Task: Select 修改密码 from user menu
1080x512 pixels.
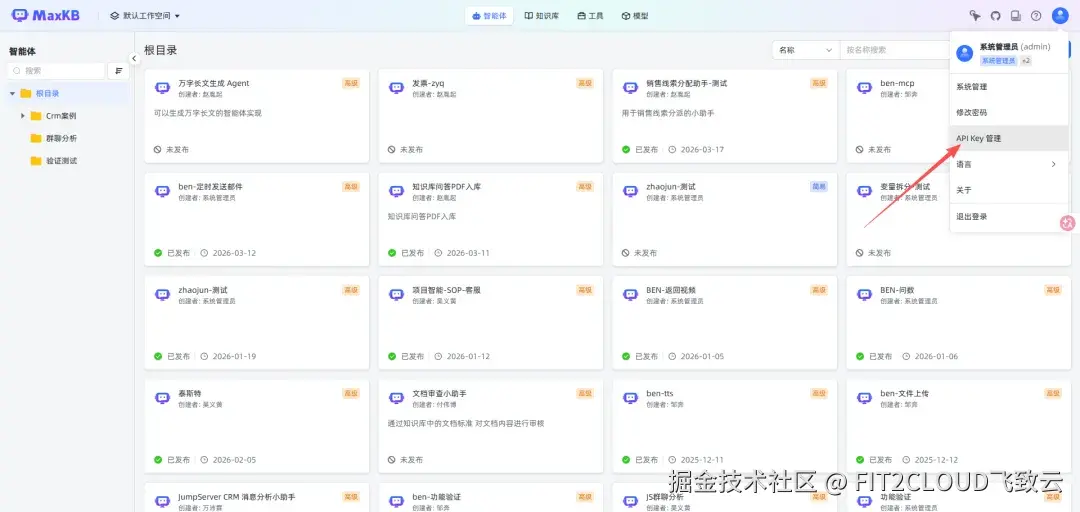Action: point(1008,112)
